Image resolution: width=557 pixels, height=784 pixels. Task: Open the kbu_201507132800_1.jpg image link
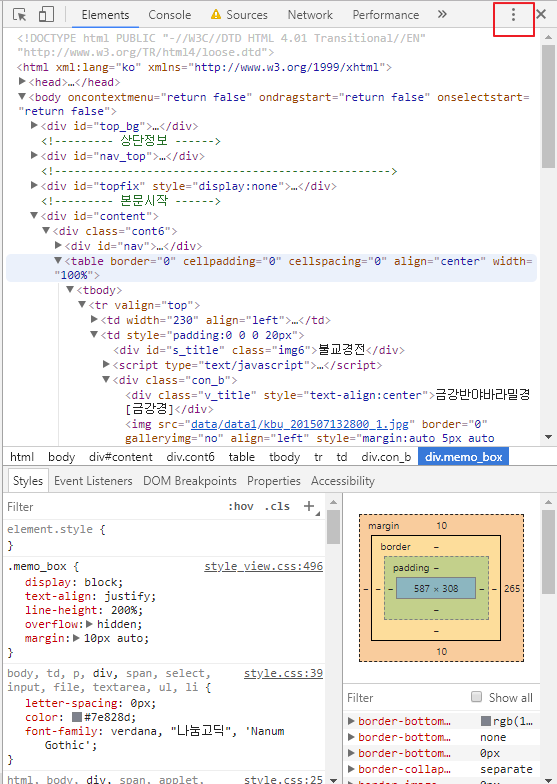click(300, 424)
